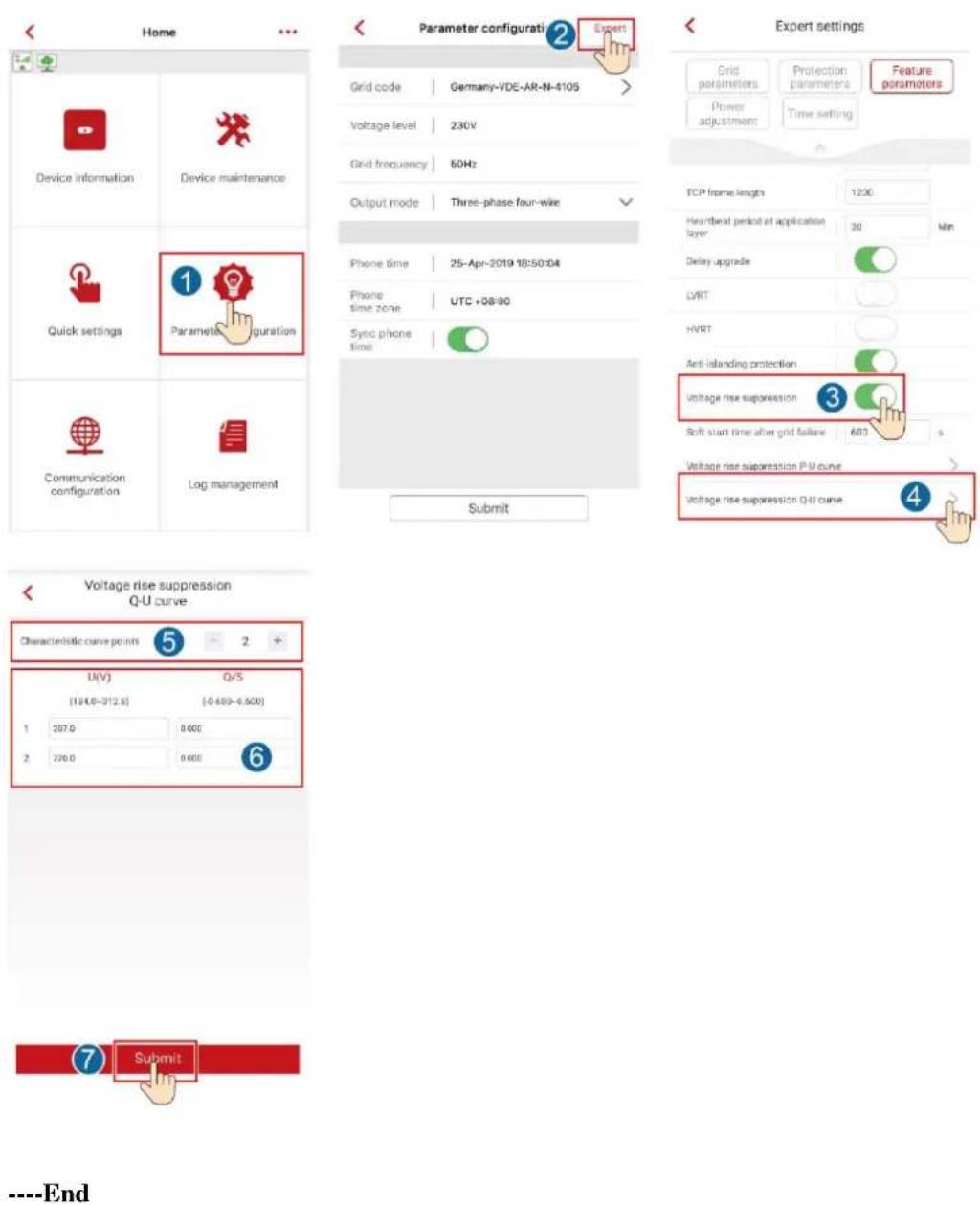The height and width of the screenshot is (1205, 980).
Task: Toggle HVRT switch
Action: click(x=875, y=328)
